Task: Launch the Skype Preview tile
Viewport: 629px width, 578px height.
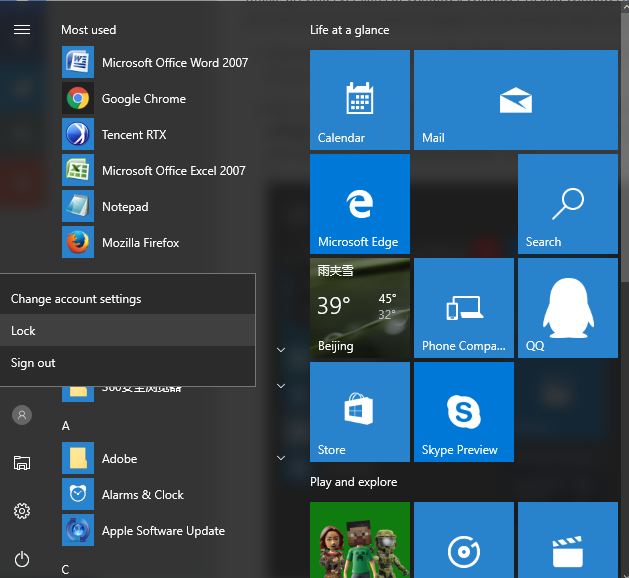Action: tap(464, 412)
